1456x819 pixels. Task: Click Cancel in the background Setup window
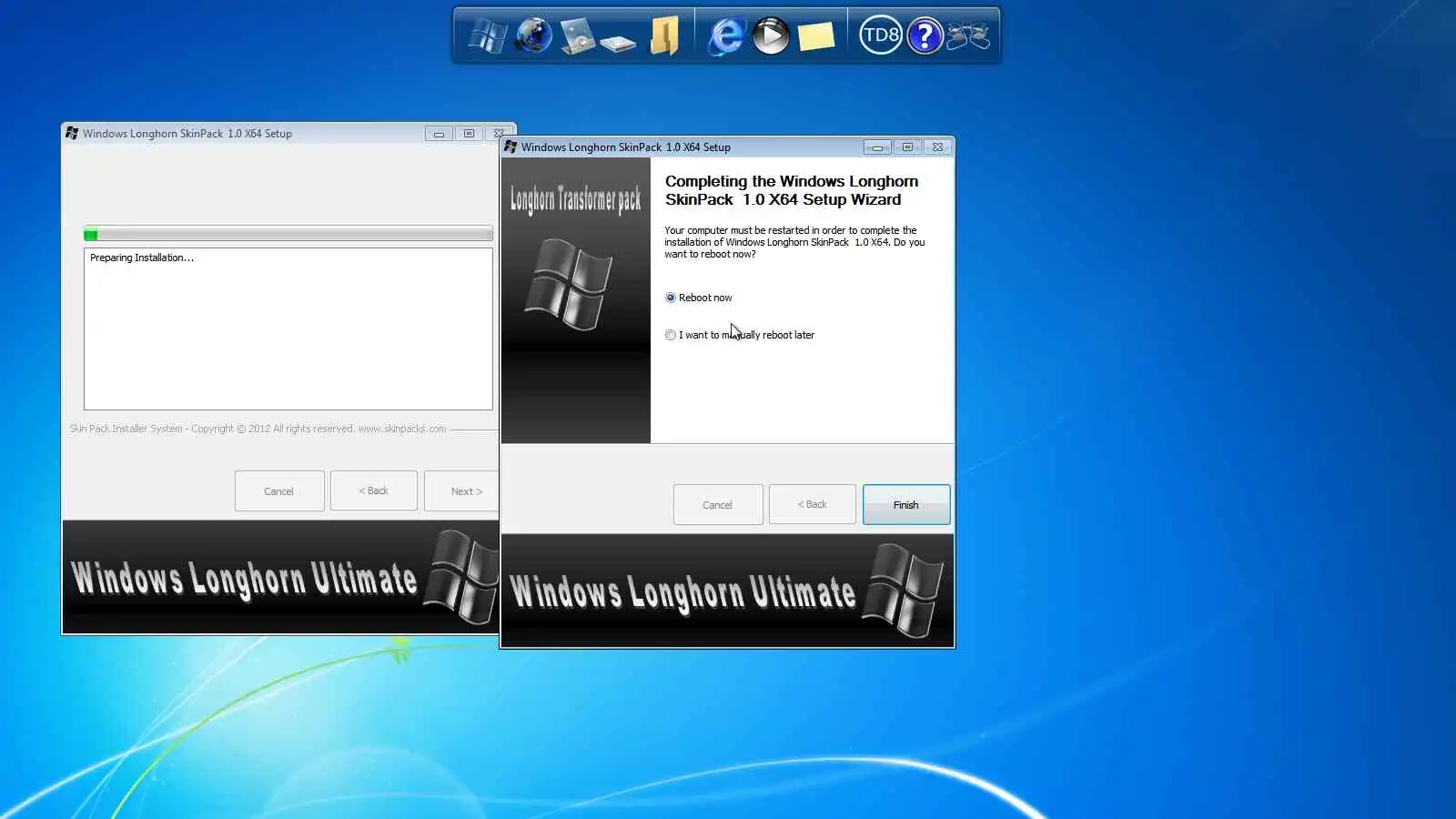click(x=279, y=491)
